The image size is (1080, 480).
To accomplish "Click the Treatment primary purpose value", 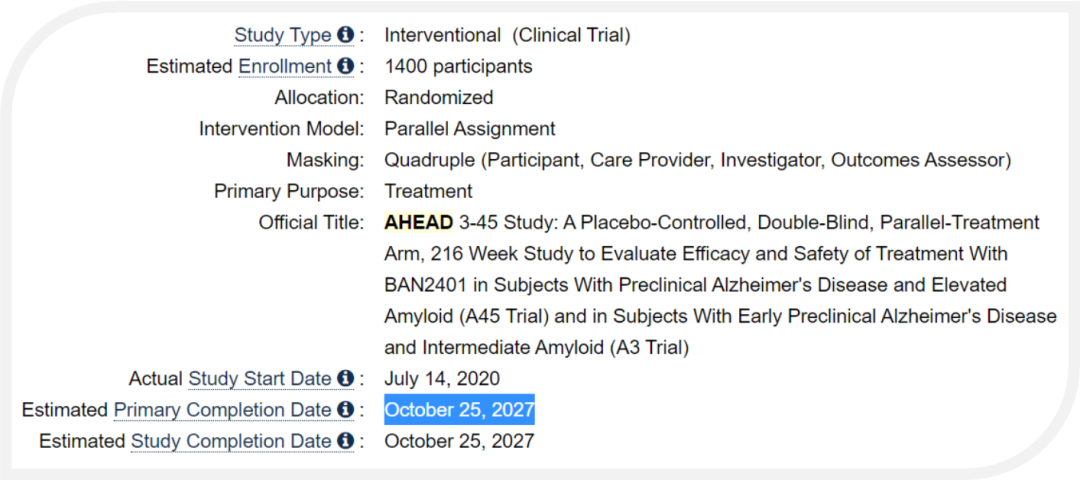I will (428, 191).
